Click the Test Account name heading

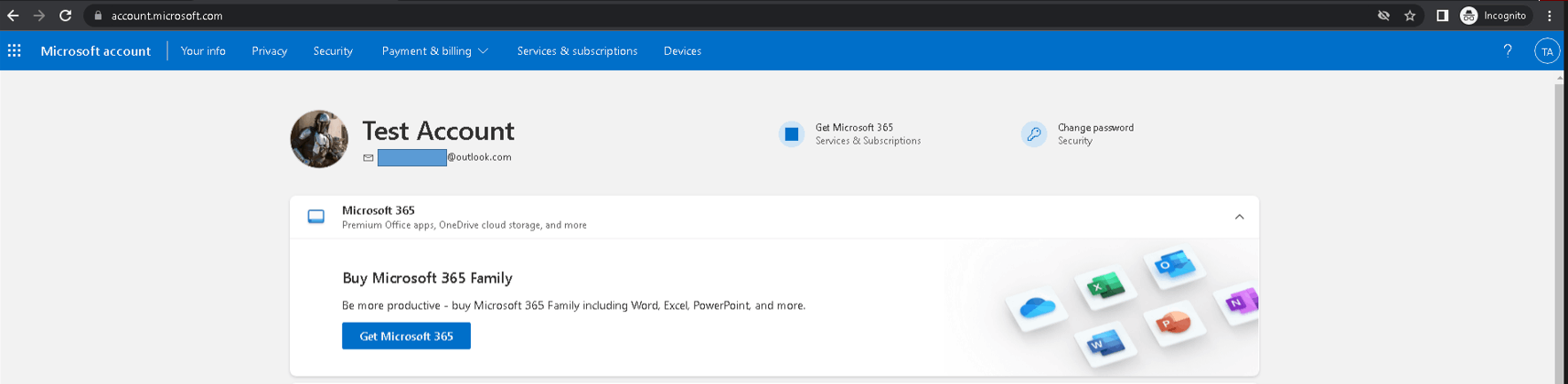(438, 131)
